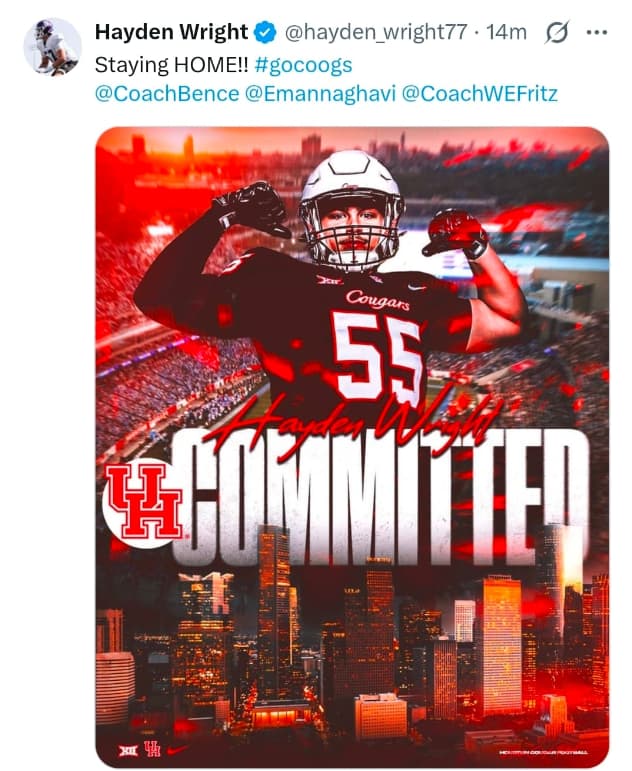Click the display name Hayden Wright

(x=171, y=32)
